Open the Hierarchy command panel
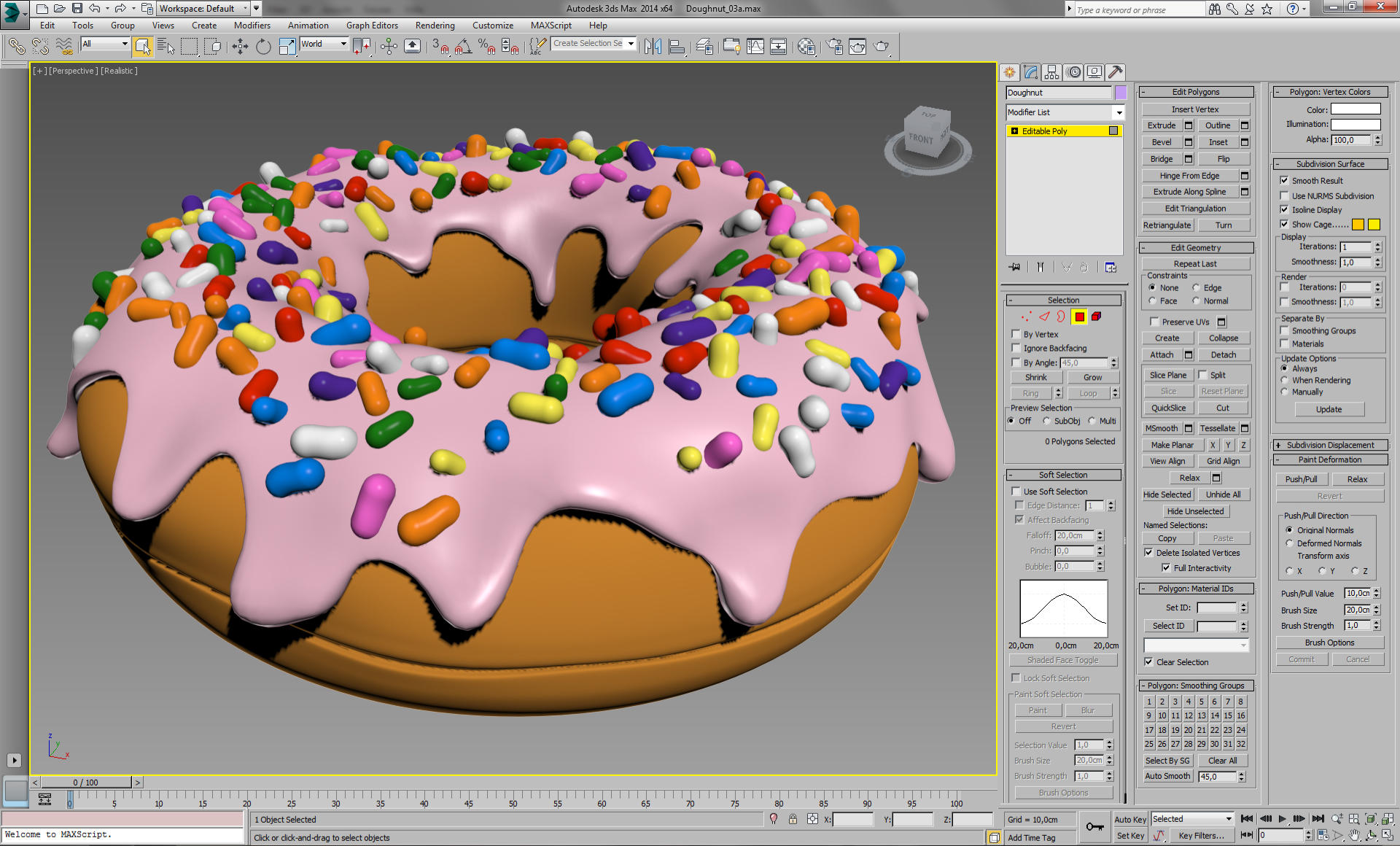The image size is (1400, 846). pyautogui.click(x=1051, y=72)
